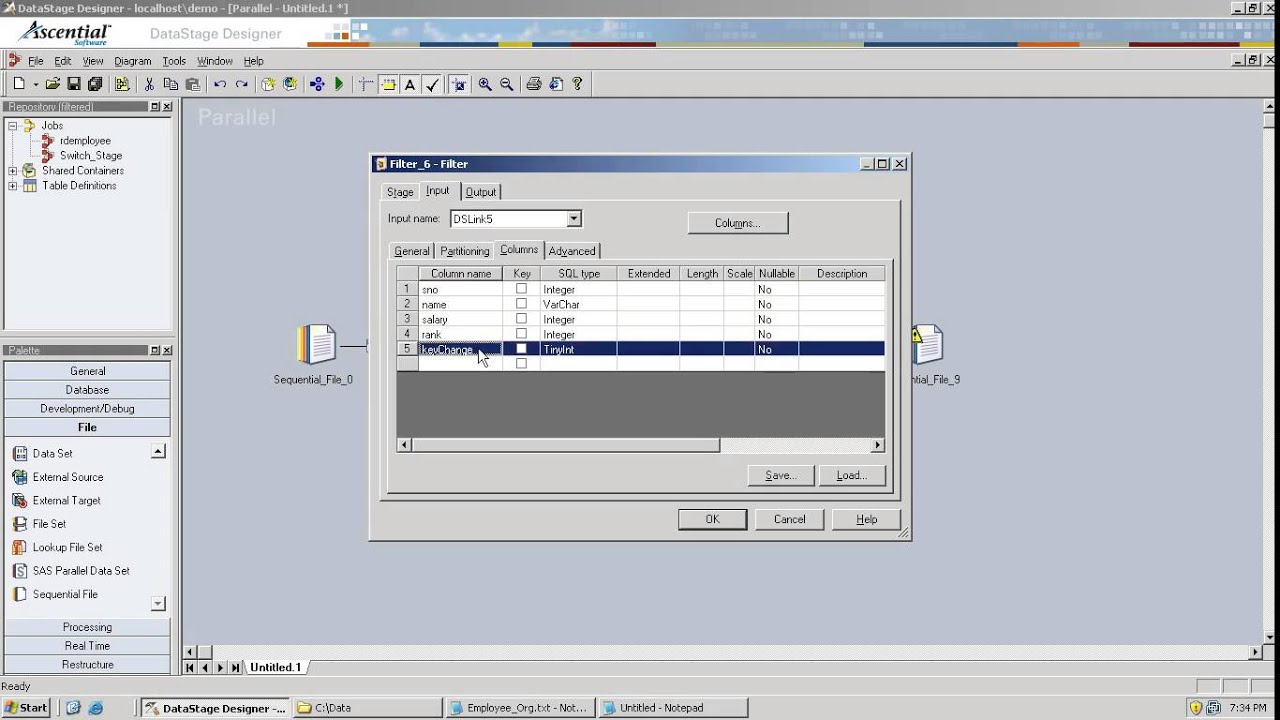
Task: Confirm the dialog with the OK button
Action: 712,519
